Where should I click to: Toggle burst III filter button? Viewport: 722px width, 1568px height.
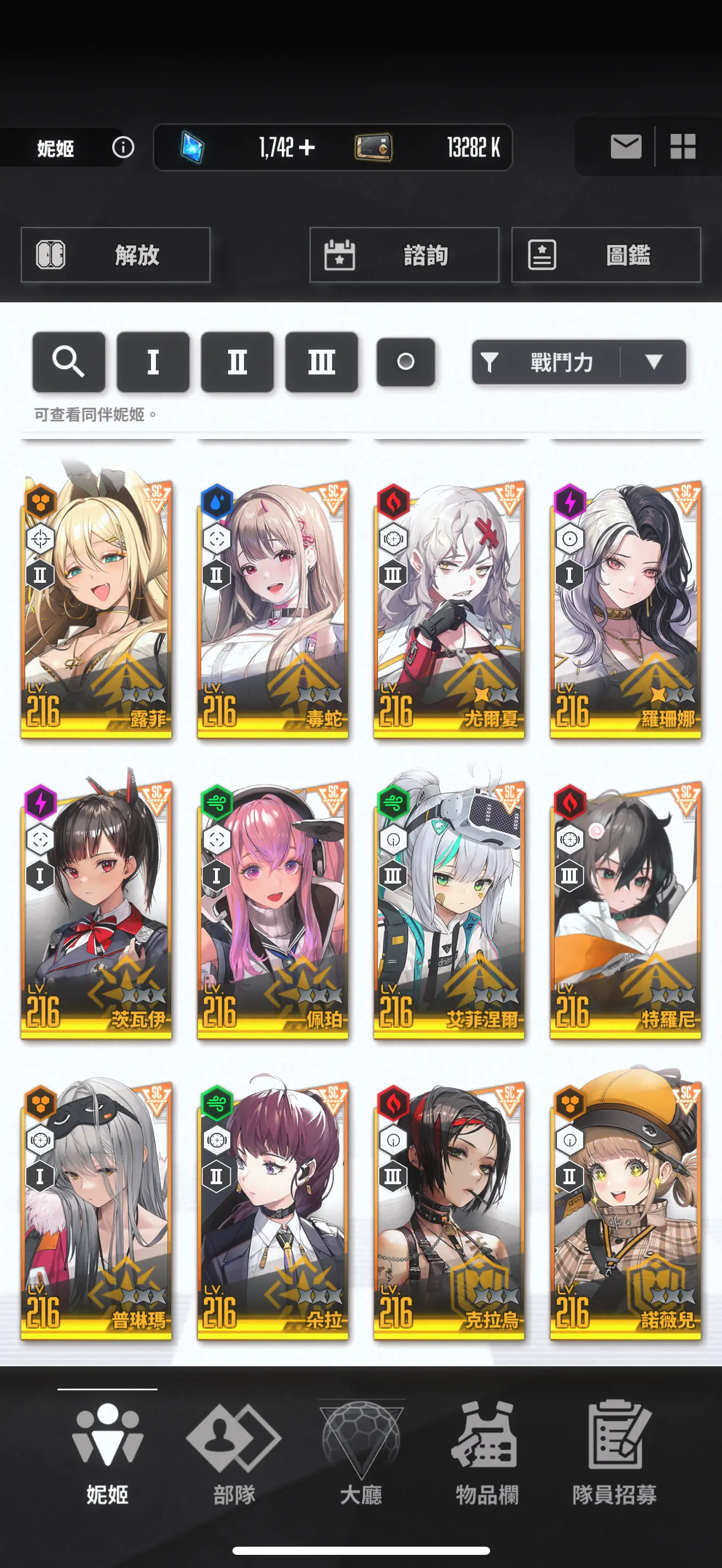[322, 361]
